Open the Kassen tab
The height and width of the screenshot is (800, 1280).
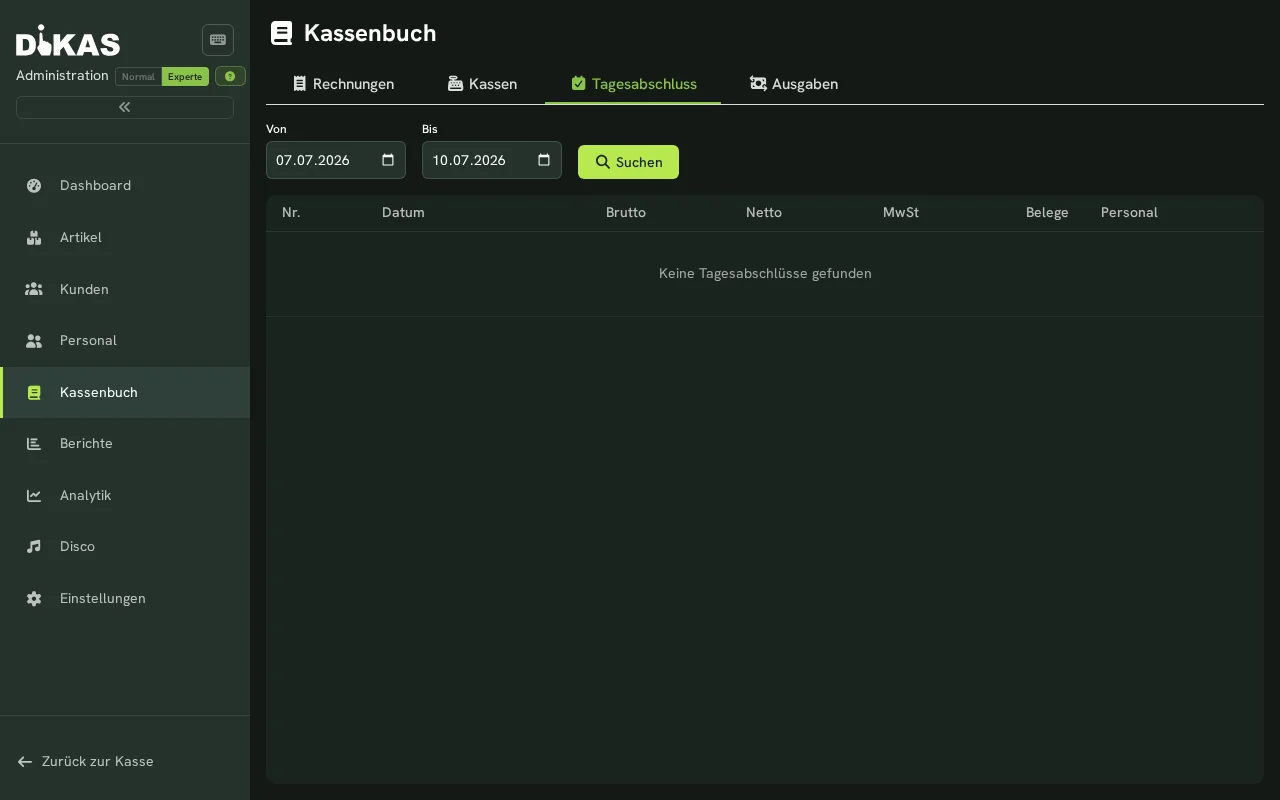(x=482, y=84)
